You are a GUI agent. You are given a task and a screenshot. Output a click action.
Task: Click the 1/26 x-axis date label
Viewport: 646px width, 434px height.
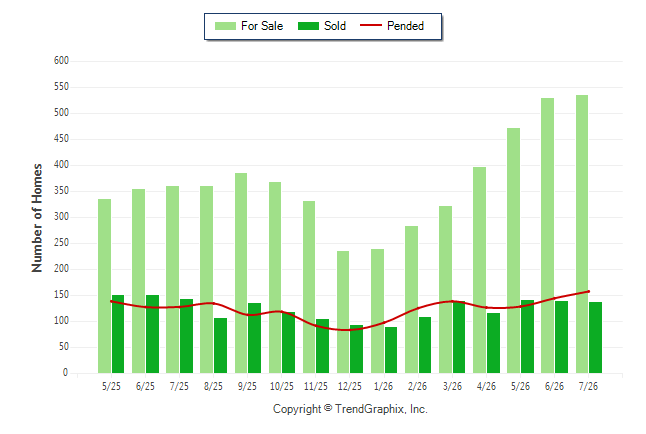(x=383, y=386)
